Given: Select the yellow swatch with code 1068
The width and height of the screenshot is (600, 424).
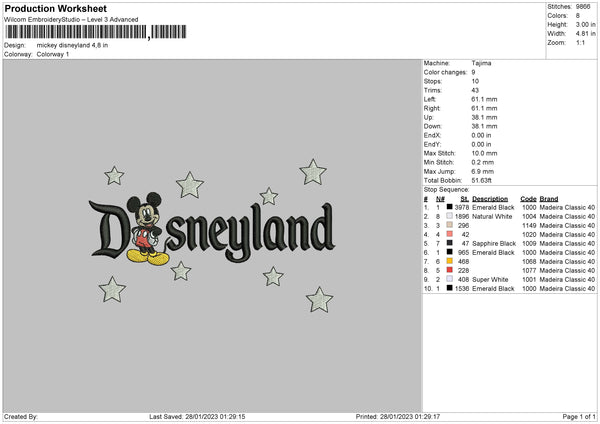Looking at the screenshot, I should [450, 261].
